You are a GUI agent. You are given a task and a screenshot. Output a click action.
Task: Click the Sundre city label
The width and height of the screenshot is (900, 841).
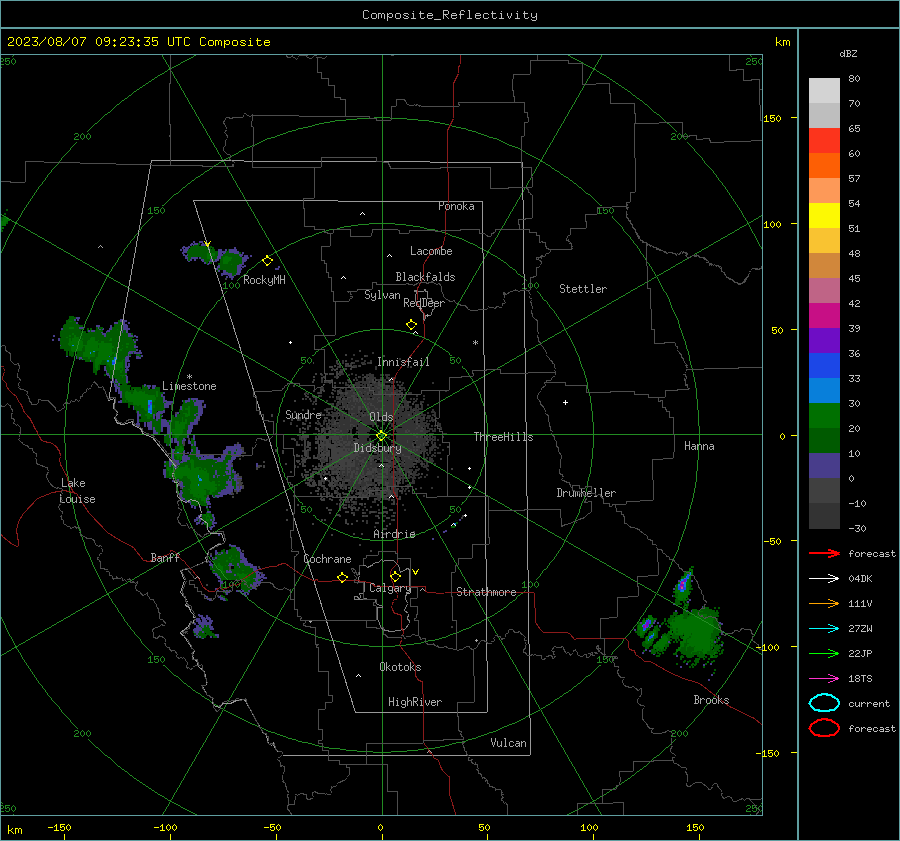coord(303,414)
